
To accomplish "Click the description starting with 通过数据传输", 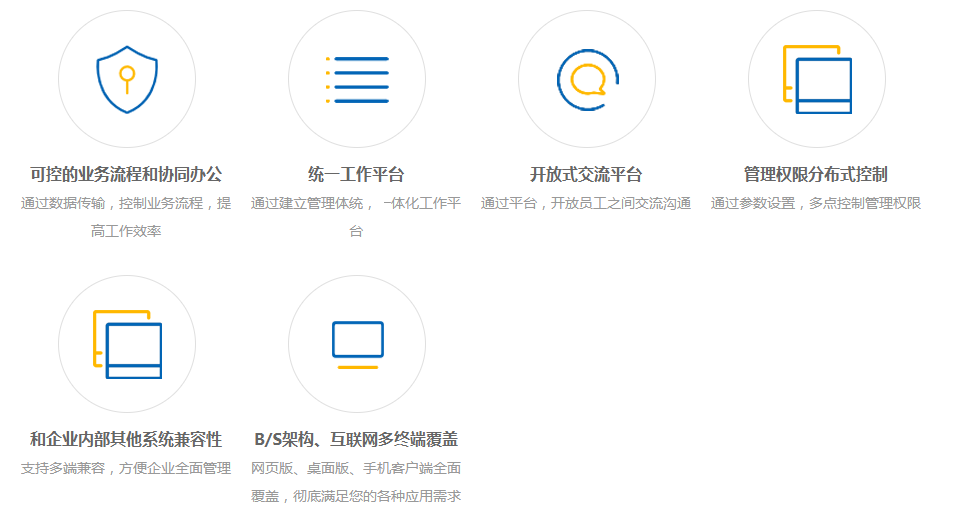I will click(127, 217).
